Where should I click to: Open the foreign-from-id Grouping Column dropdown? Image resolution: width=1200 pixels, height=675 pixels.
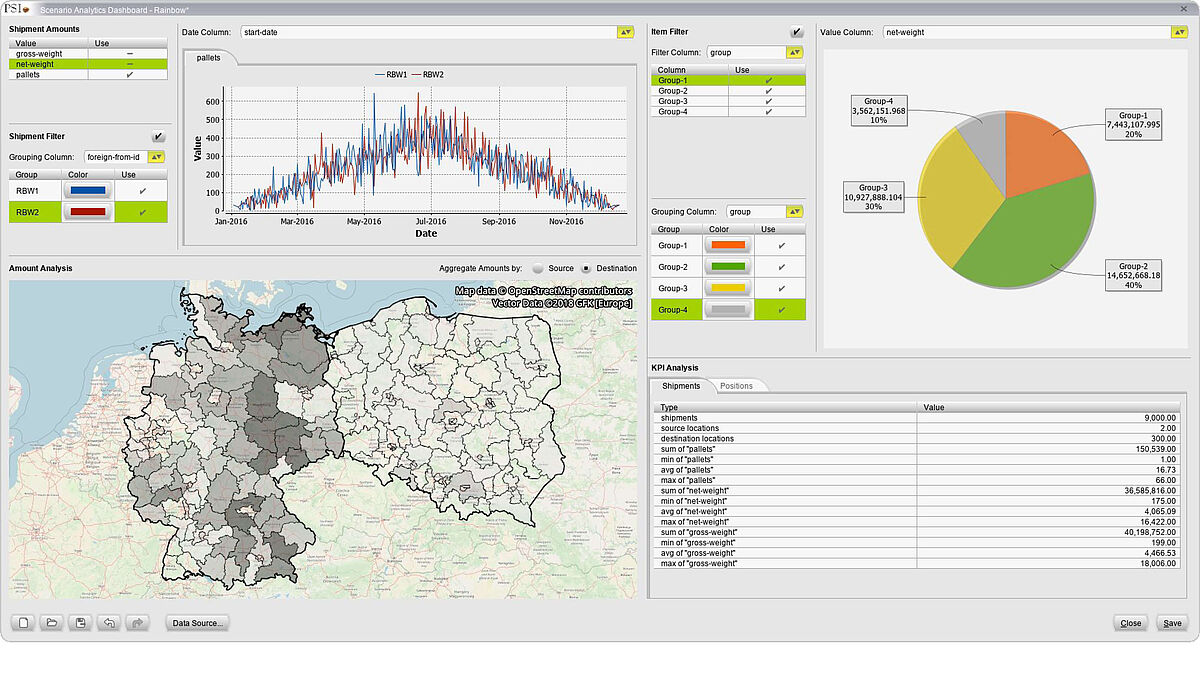[x=156, y=157]
